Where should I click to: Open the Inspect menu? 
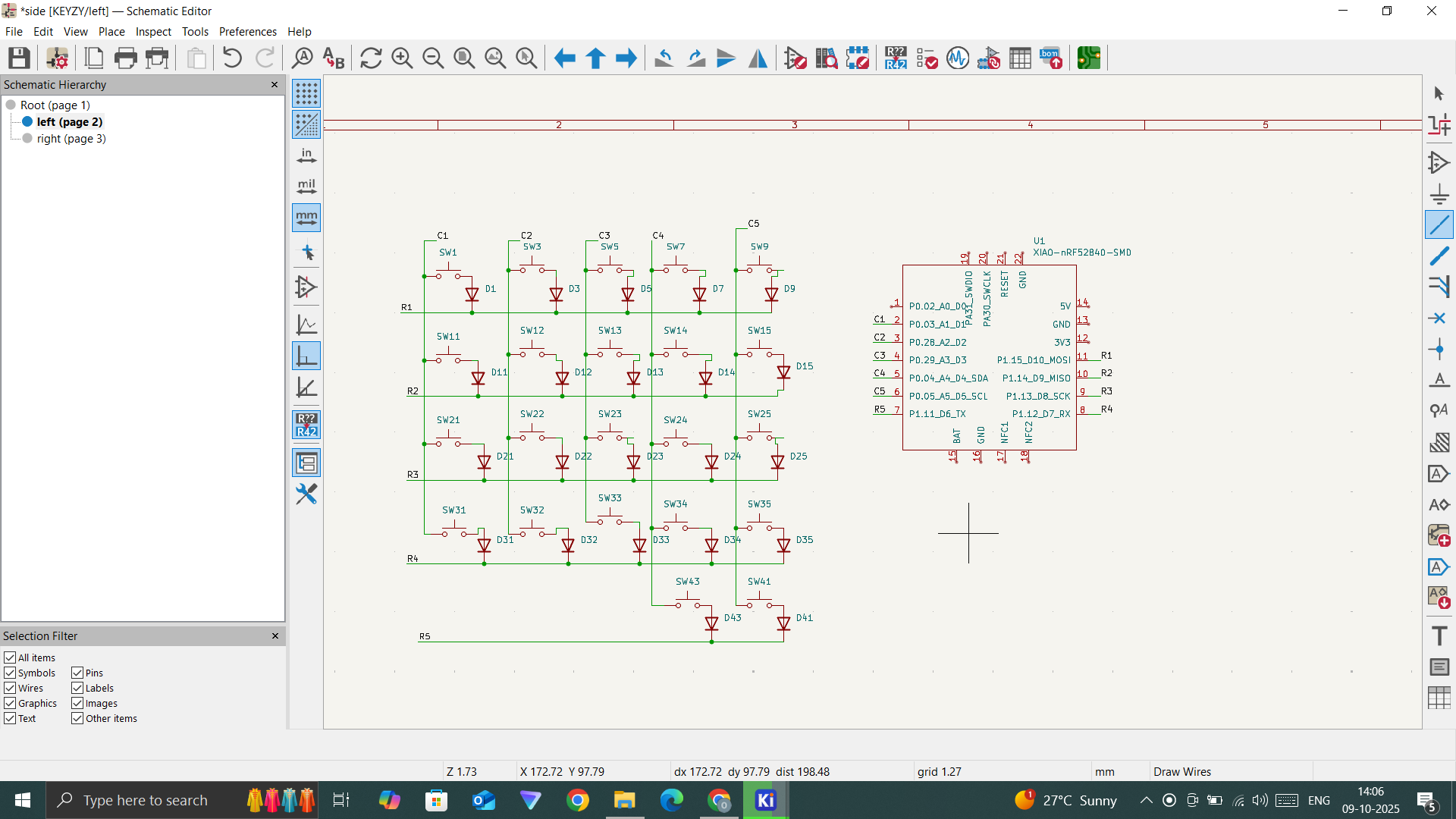coord(152,31)
